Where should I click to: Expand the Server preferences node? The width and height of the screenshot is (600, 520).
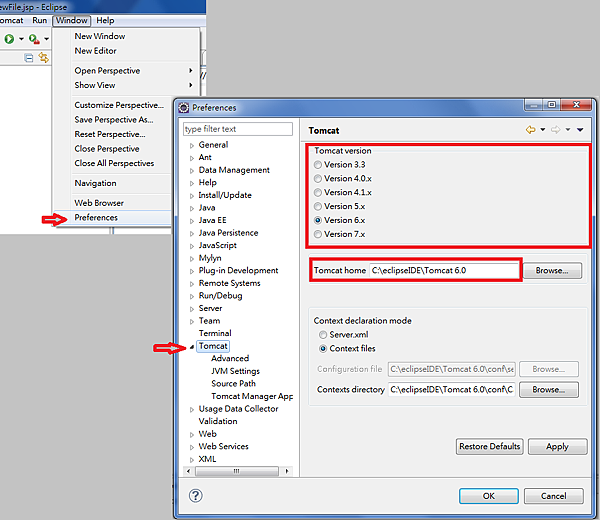(192, 309)
